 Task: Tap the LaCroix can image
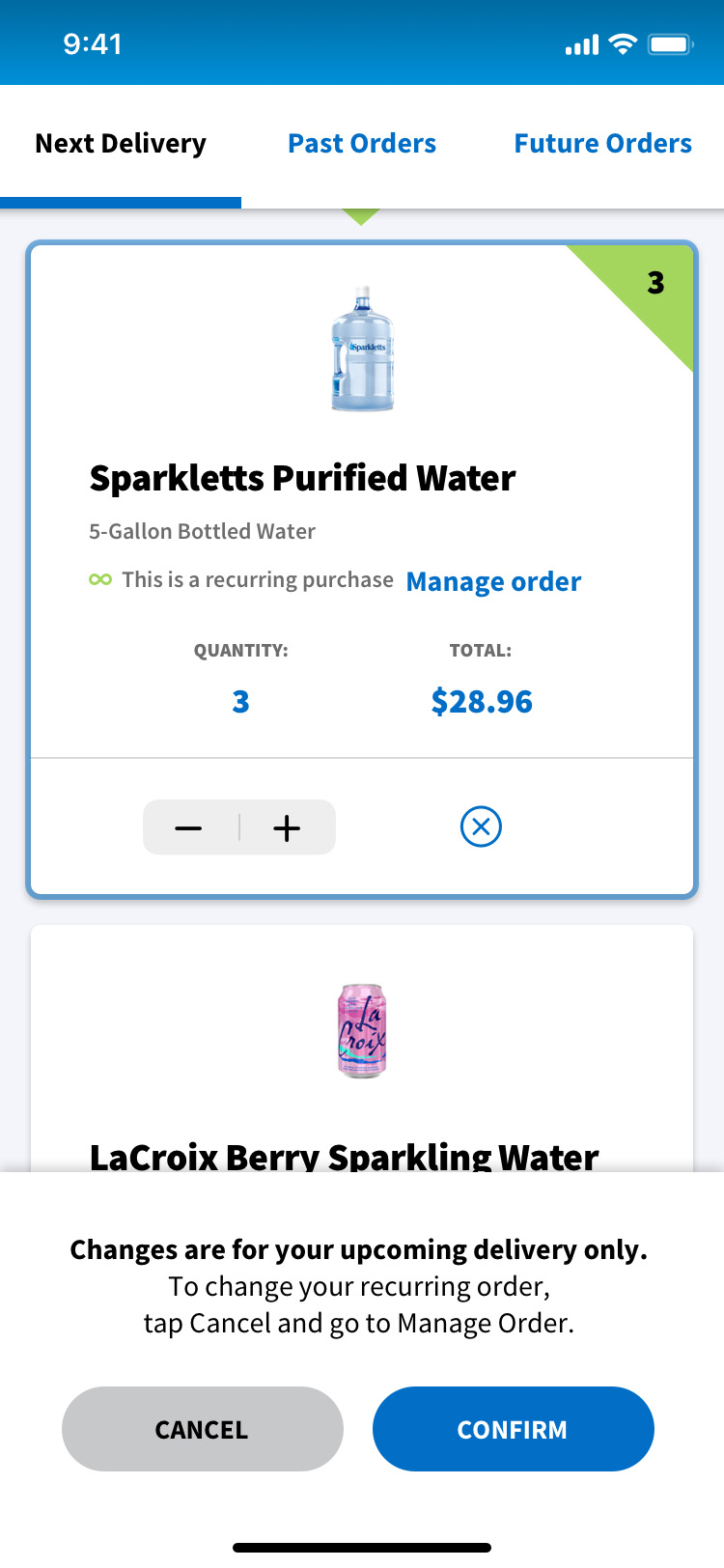click(x=362, y=1030)
